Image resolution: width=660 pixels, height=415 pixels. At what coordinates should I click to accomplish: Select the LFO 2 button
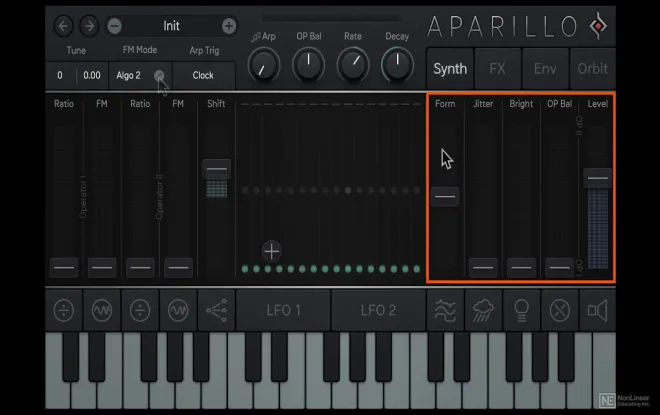coord(378,311)
